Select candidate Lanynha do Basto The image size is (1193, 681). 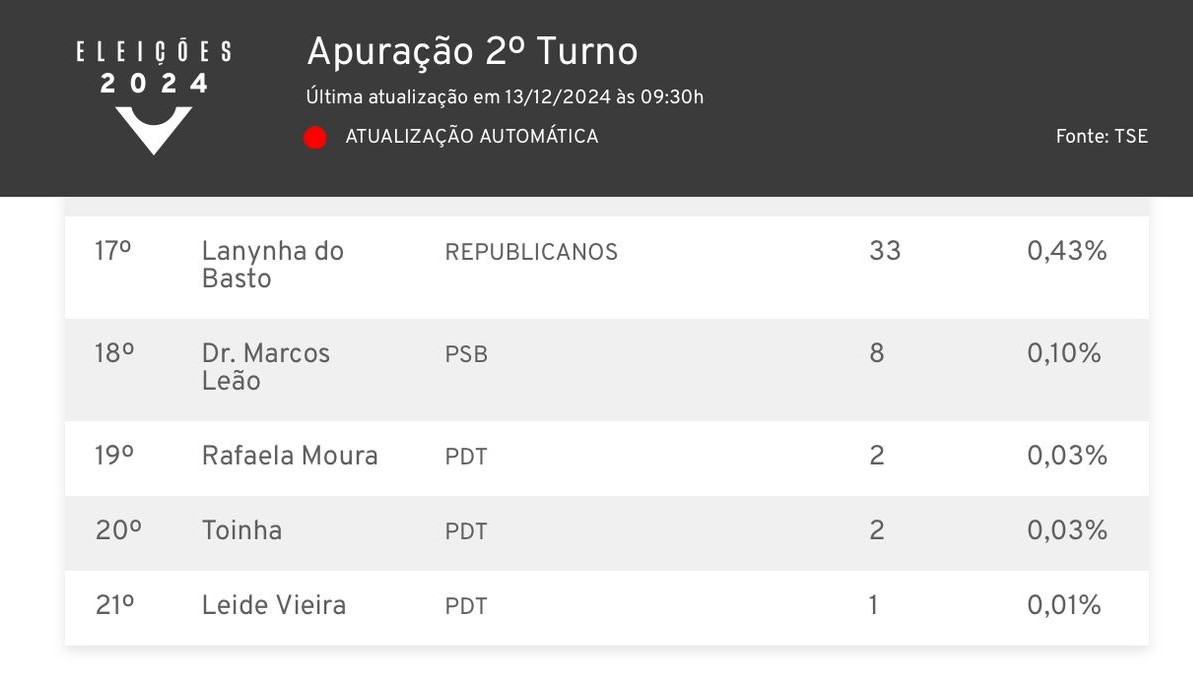pos(273,265)
